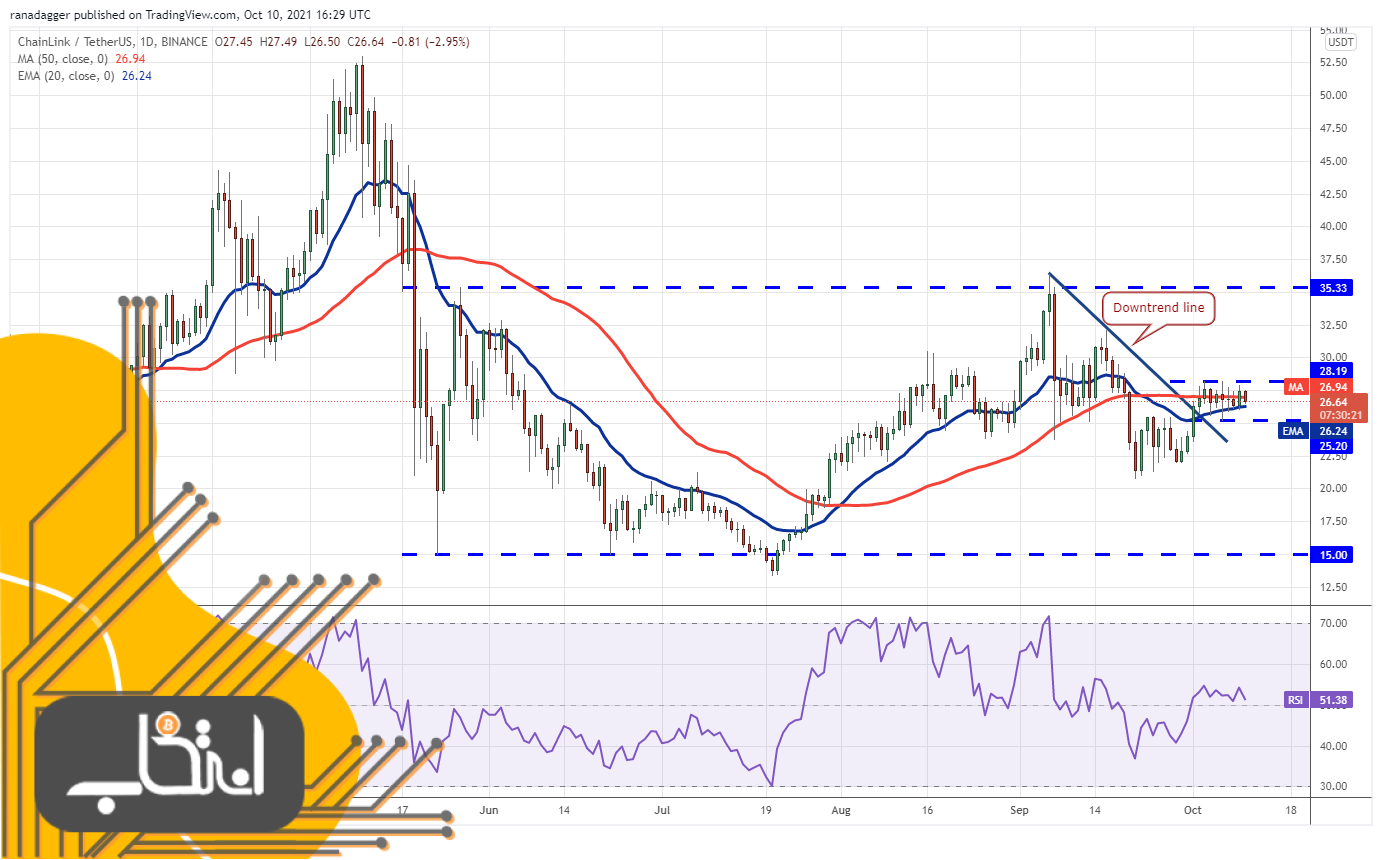Click 52.50 on the price axis
The width and height of the screenshot is (1382, 860).
click(x=1334, y=62)
